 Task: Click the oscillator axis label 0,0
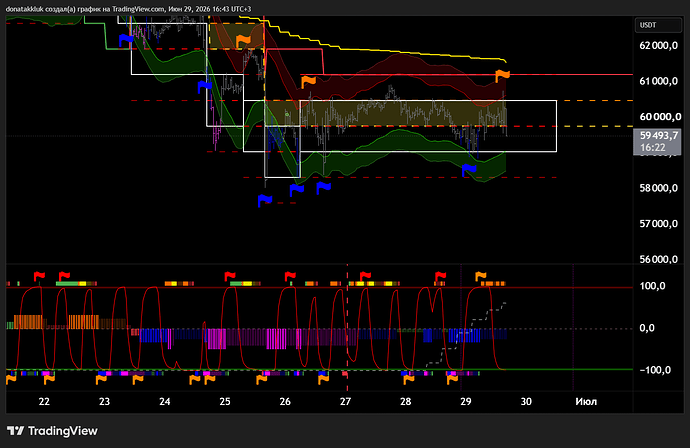pos(647,328)
